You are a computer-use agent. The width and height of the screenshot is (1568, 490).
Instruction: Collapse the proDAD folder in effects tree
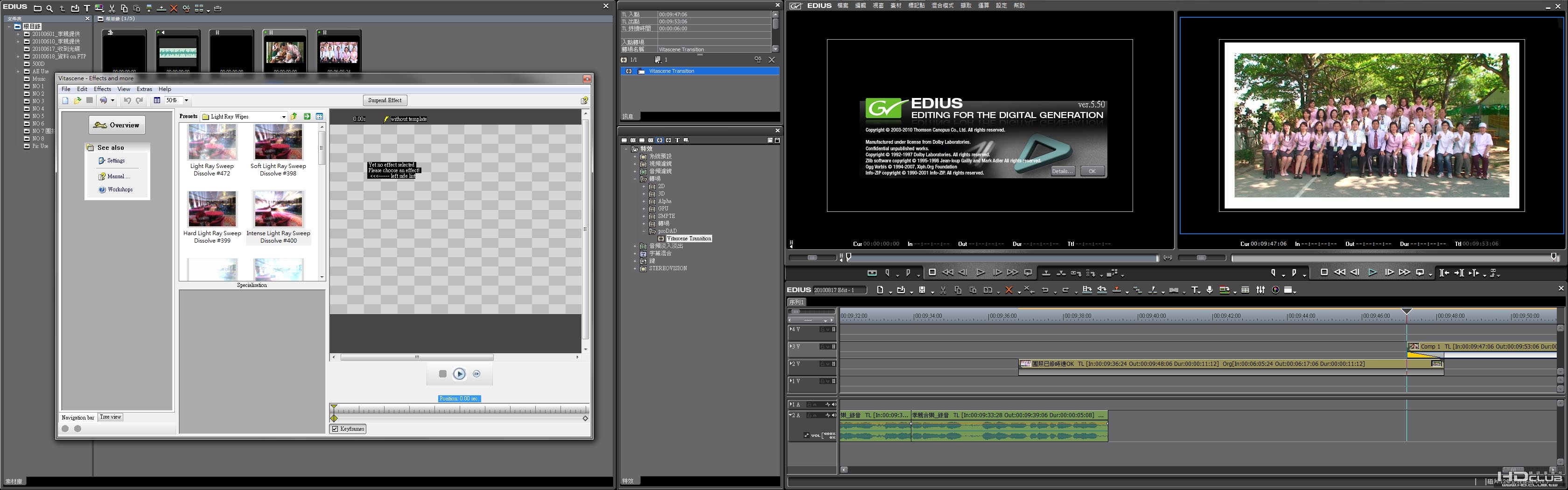tap(644, 231)
